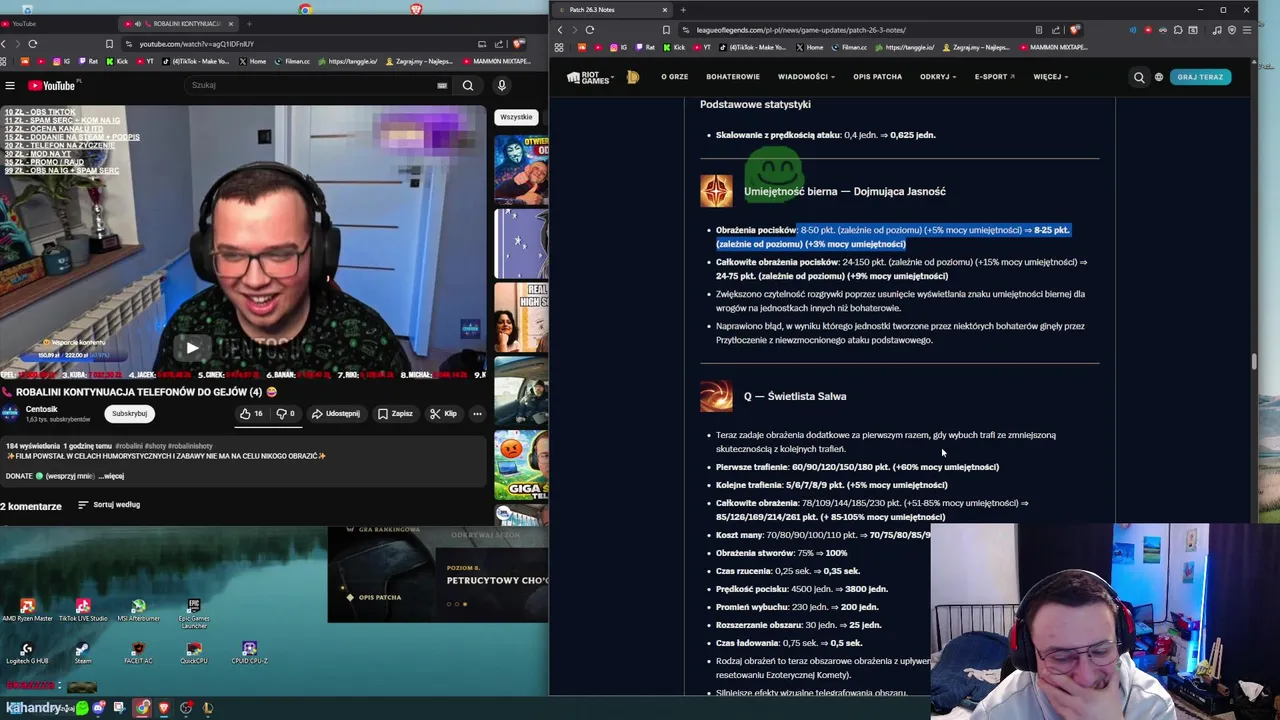Click the league page vertical scrollbar
This screenshot has width=1280, height=720.
(x=1253, y=360)
